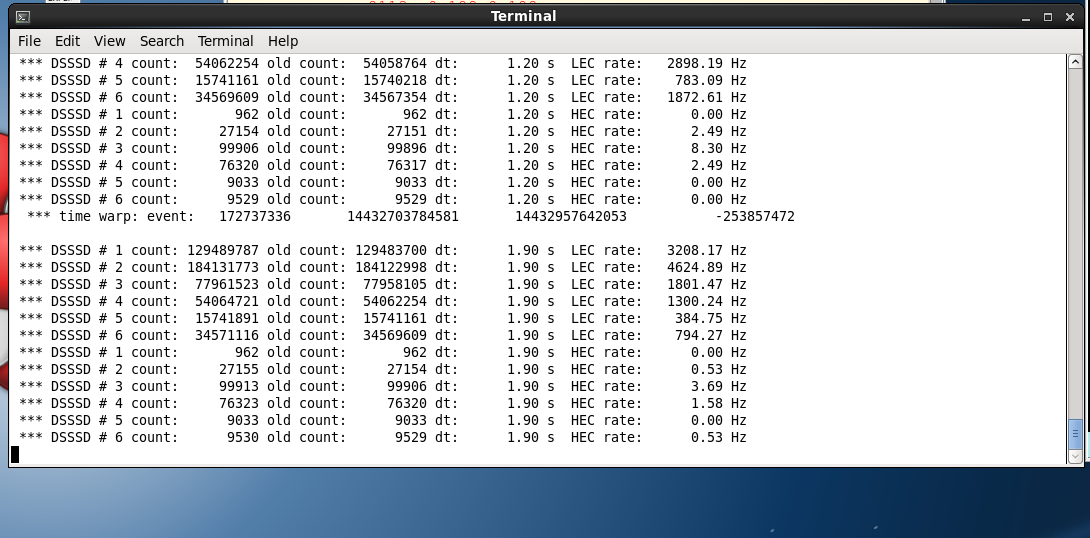Open the File menu
This screenshot has height=538, width=1090.
tap(29, 41)
